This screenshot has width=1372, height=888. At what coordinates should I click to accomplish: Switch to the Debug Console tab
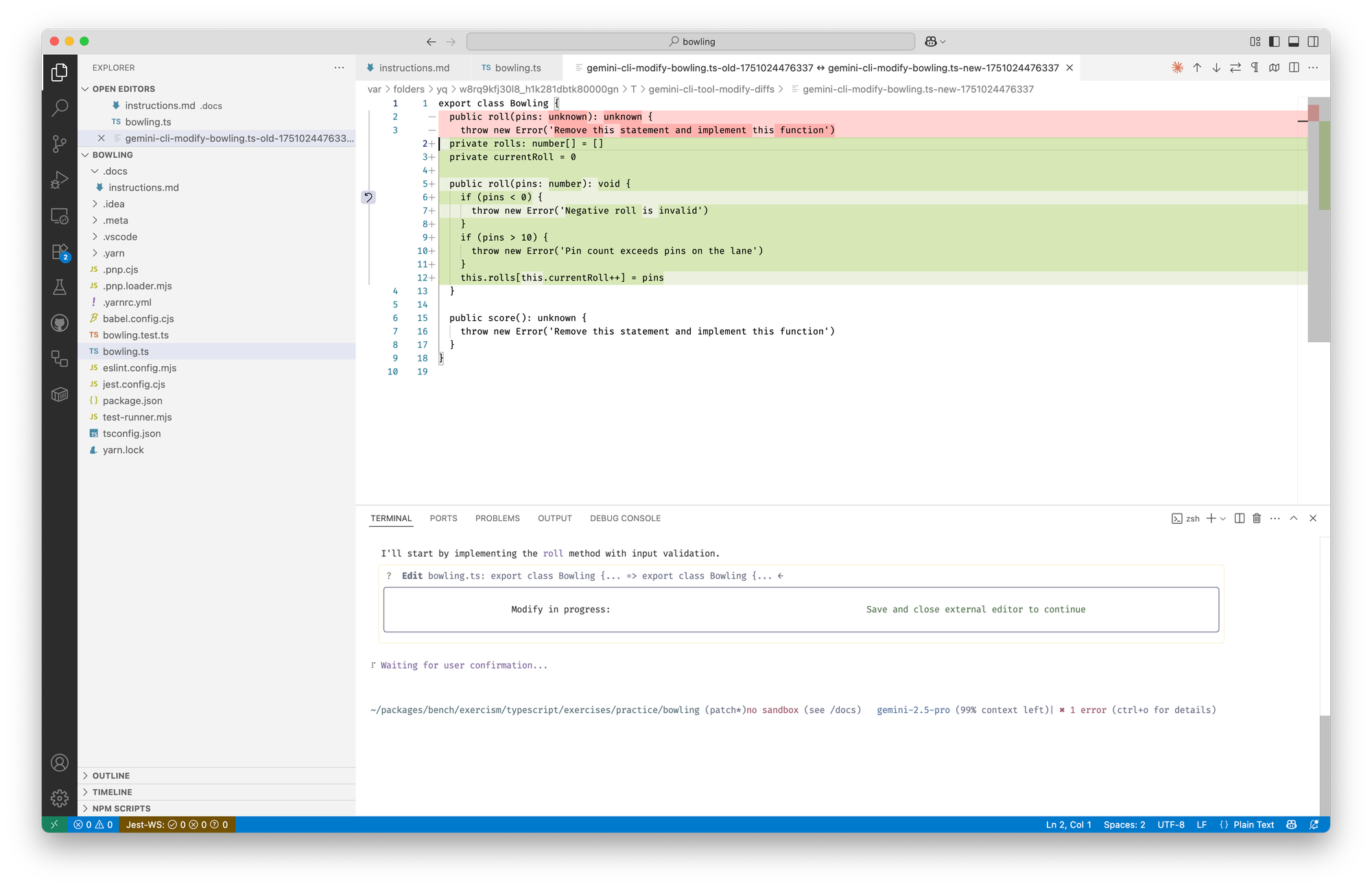(x=625, y=518)
